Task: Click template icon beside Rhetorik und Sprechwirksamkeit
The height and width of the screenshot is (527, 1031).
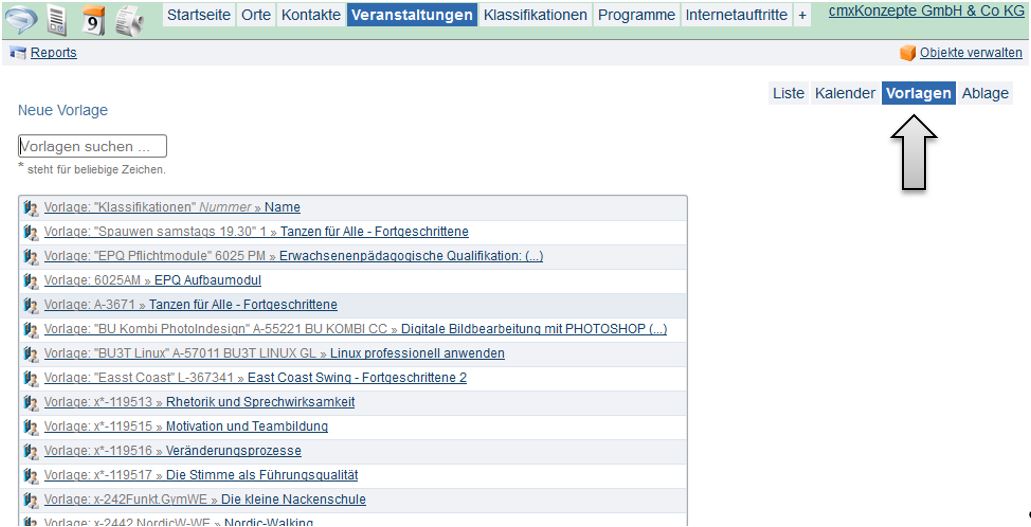Action: 30,403
